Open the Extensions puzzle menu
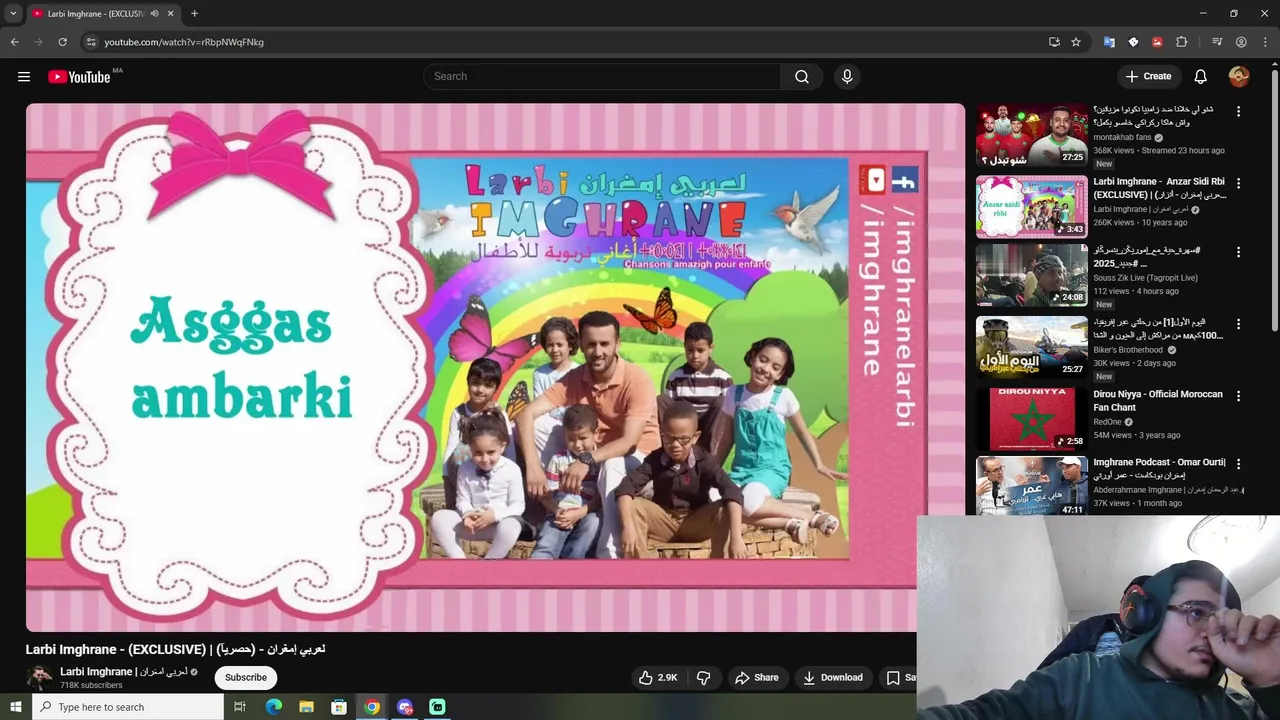Image resolution: width=1280 pixels, height=720 pixels. (x=1181, y=42)
